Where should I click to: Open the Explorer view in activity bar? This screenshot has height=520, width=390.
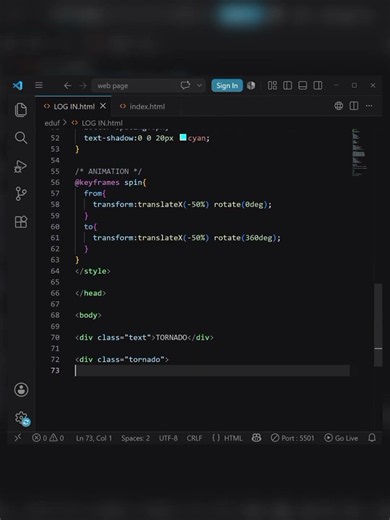click(21, 110)
